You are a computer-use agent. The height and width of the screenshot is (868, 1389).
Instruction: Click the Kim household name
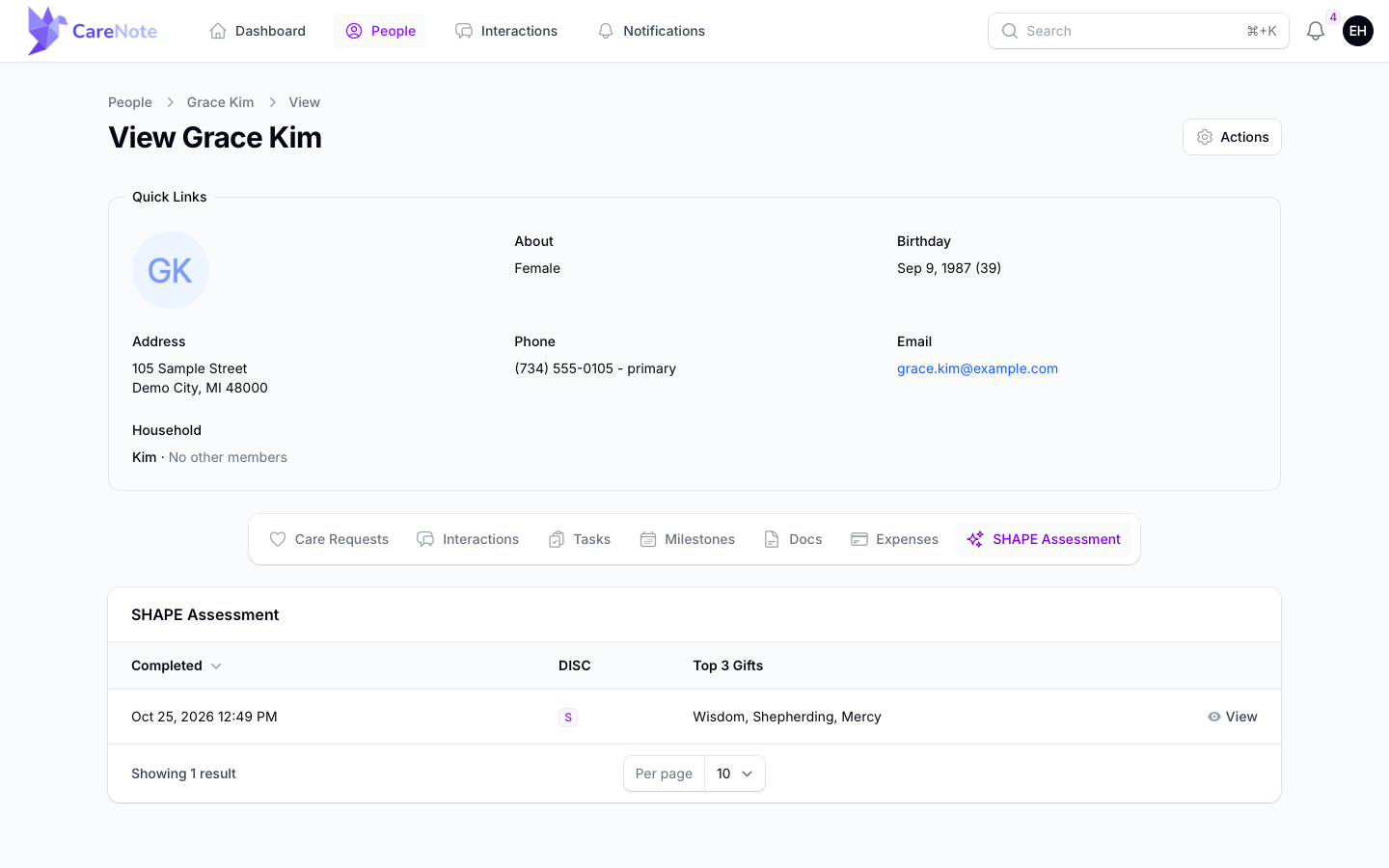[145, 457]
